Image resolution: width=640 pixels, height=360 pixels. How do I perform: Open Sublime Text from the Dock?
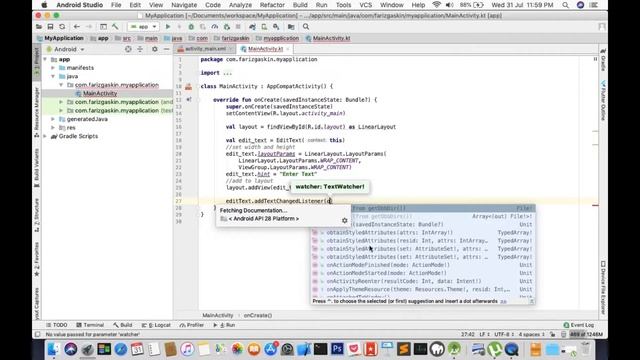point(404,349)
